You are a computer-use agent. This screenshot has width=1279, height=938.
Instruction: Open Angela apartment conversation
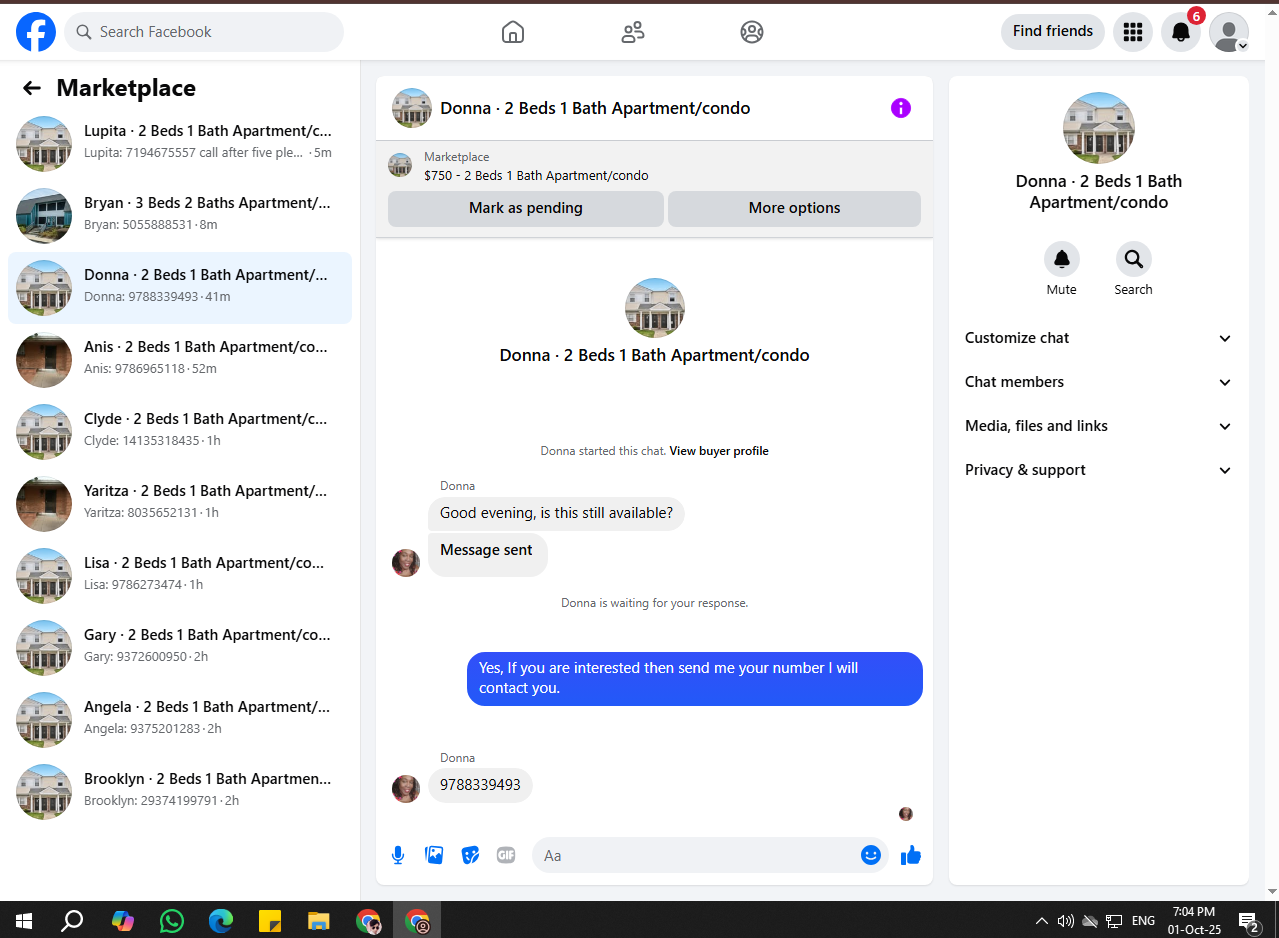(x=180, y=720)
